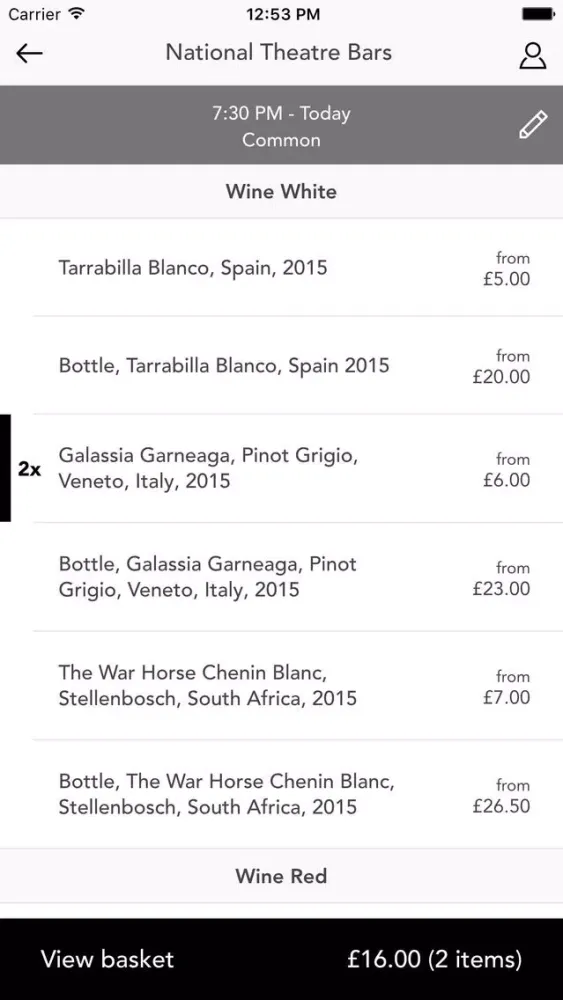This screenshot has width=563, height=1000.
Task: Tap the battery indicator icon
Action: pos(538,13)
